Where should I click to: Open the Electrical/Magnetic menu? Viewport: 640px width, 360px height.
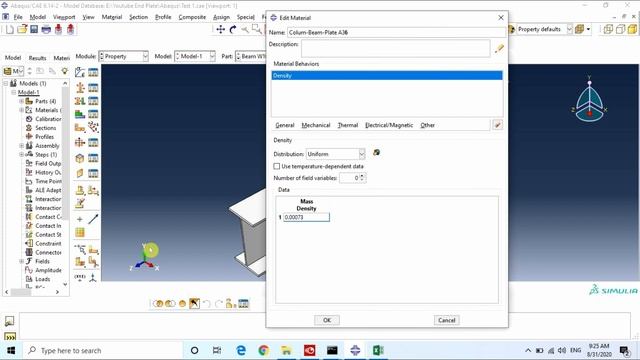tap(389, 125)
